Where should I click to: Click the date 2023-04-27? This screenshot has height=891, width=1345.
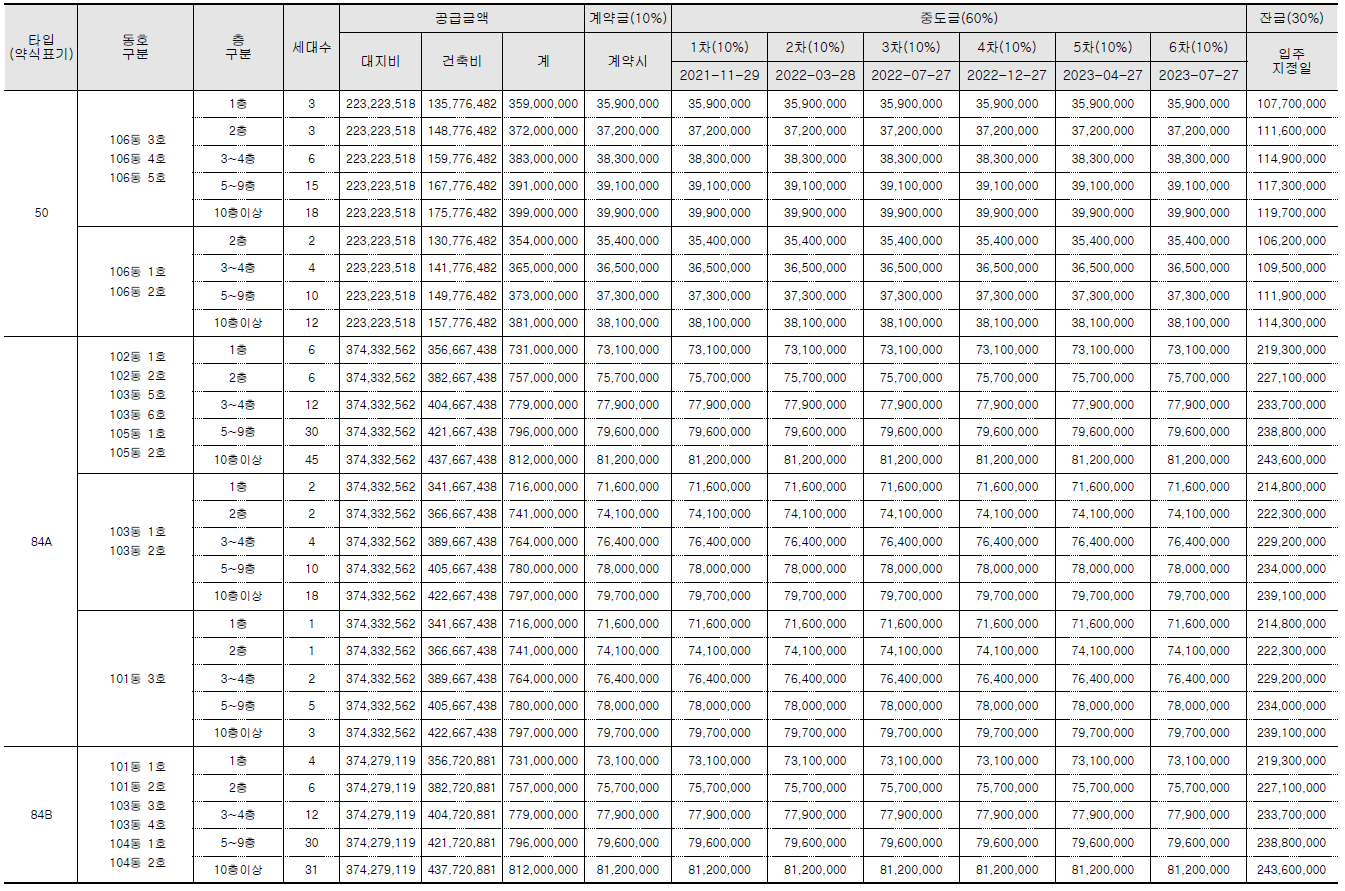pos(1103,76)
